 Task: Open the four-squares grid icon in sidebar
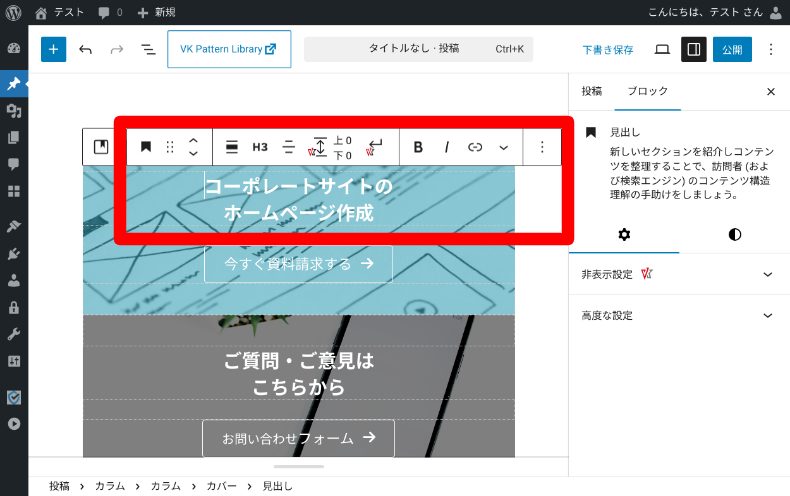[x=14, y=192]
